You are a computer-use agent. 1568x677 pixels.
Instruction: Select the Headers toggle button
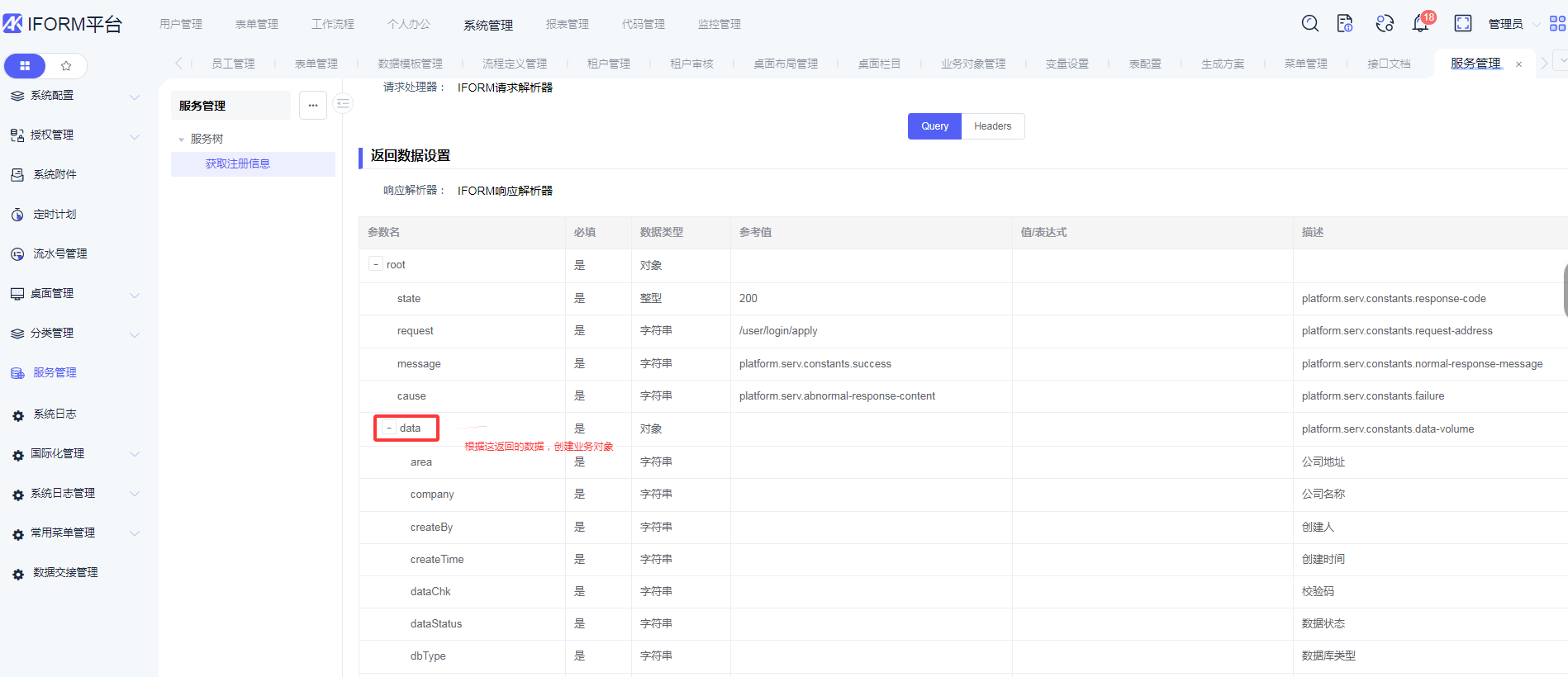coord(992,126)
